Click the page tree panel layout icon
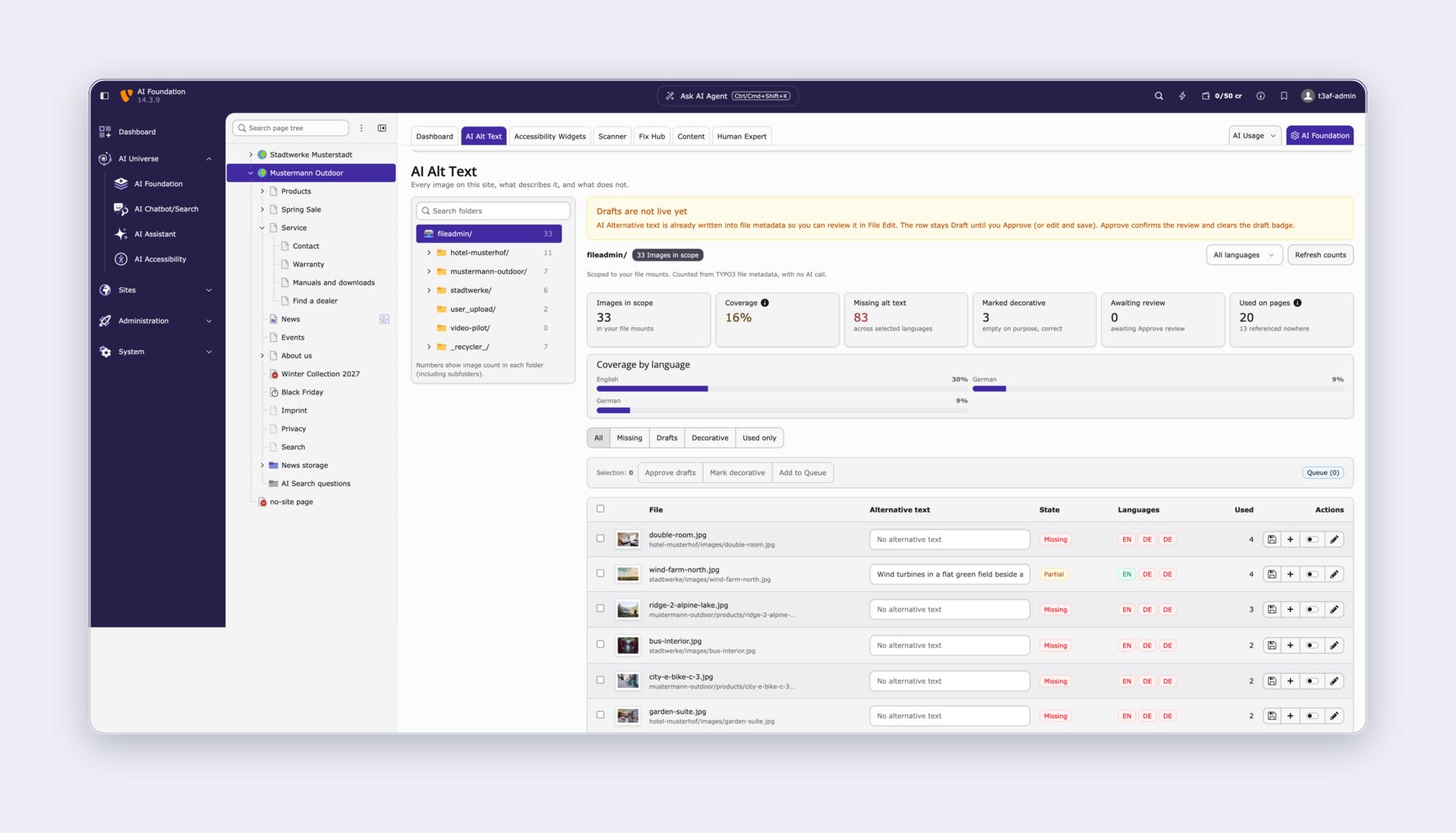This screenshot has width=1456, height=833. point(382,128)
